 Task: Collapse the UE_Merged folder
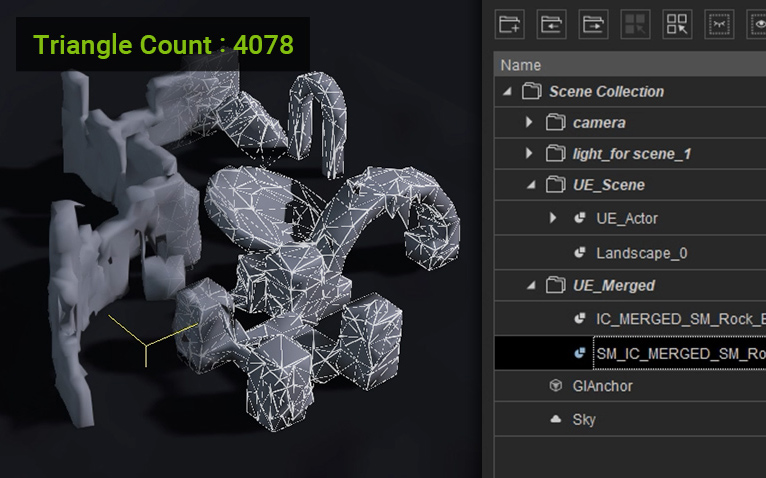[x=529, y=286]
